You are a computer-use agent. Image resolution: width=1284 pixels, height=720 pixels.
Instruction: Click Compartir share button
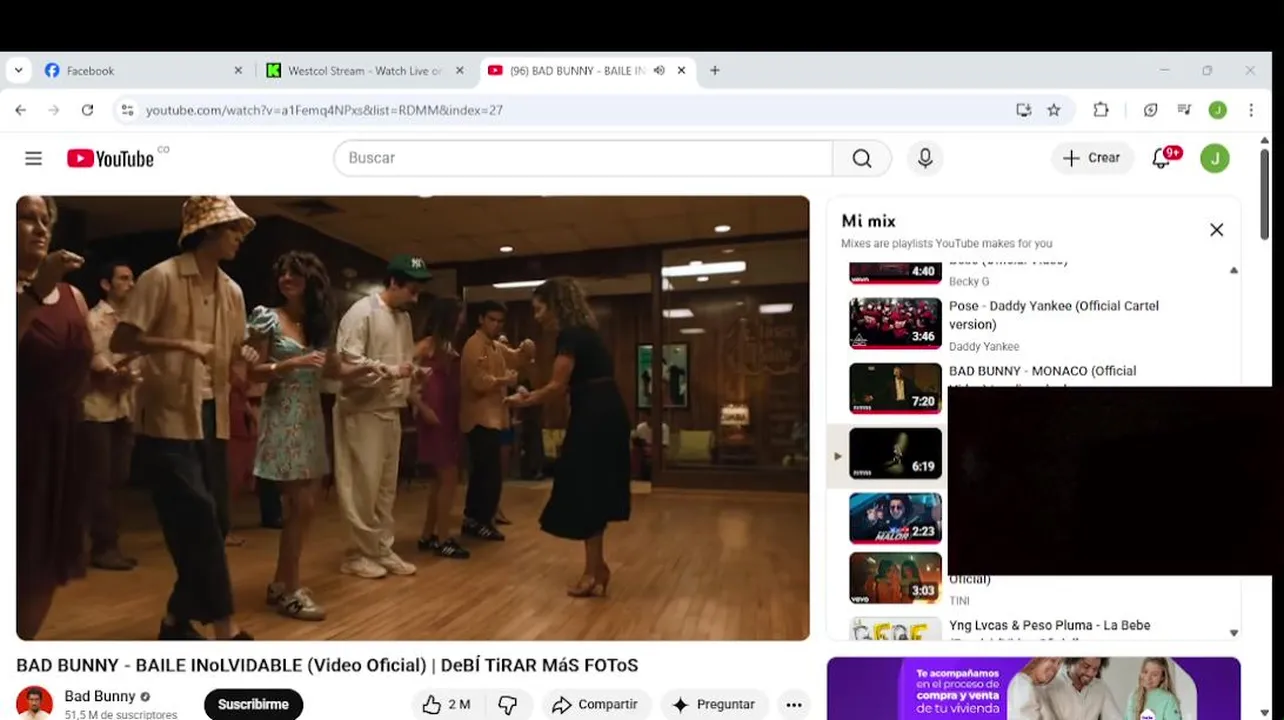tap(597, 704)
